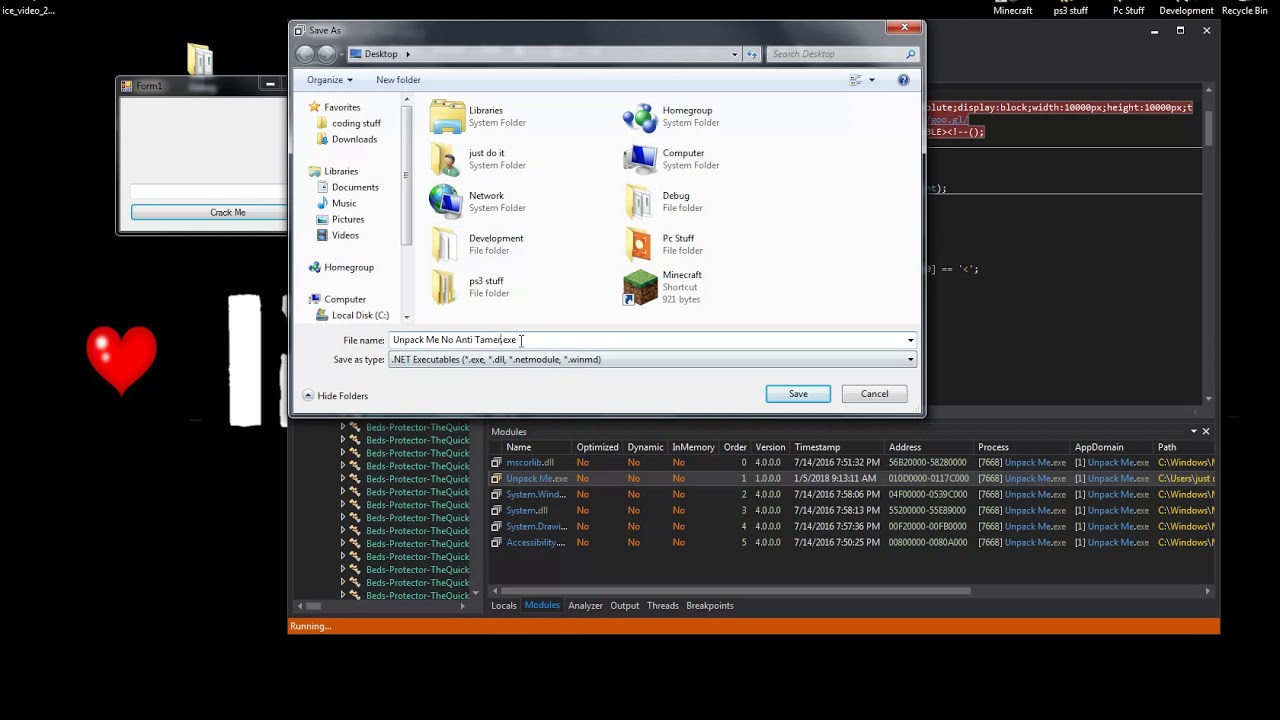The height and width of the screenshot is (720, 1280).
Task: Select the Minecraft shortcut icon
Action: 640,287
